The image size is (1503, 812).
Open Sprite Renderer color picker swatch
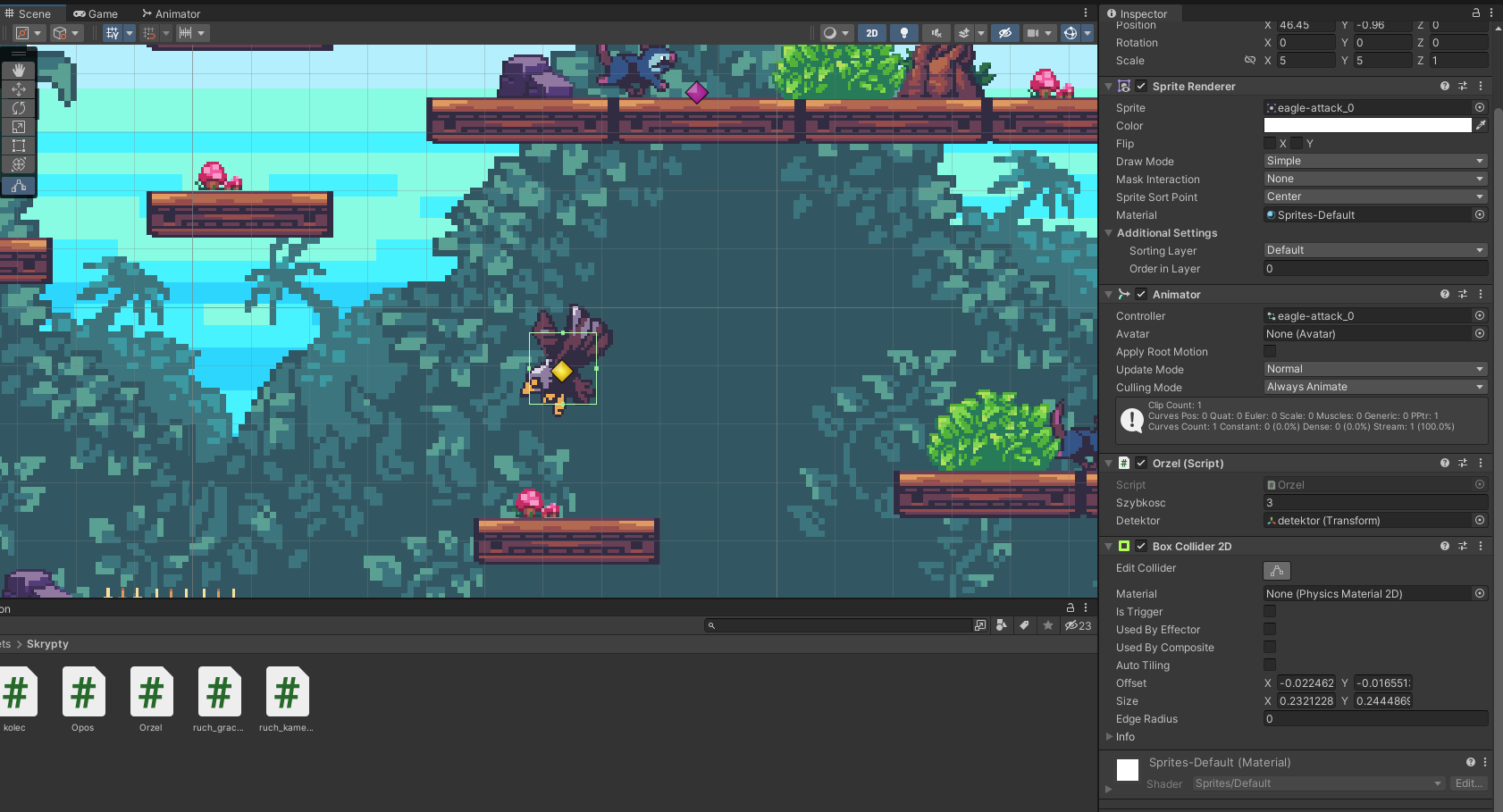(1366, 126)
